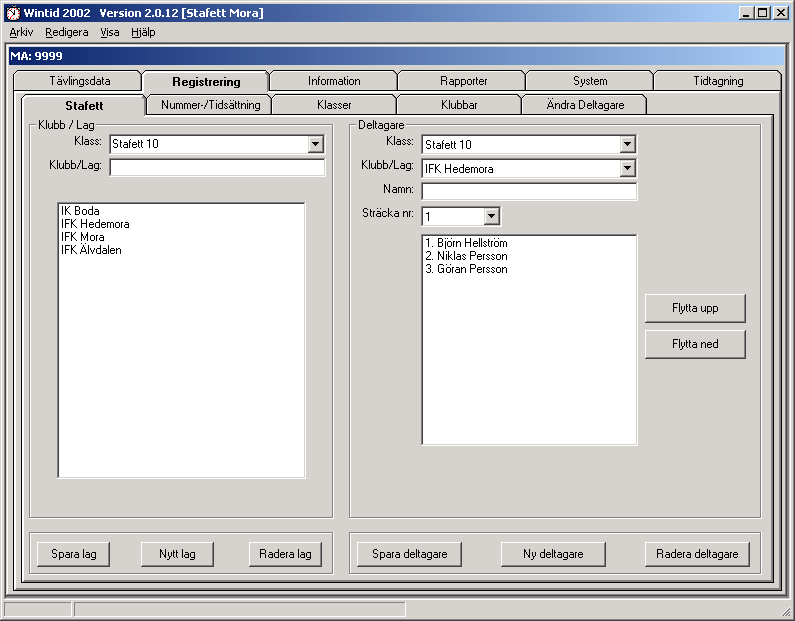This screenshot has width=795, height=621.
Task: Open the Klubbar sub-tab
Action: [x=459, y=104]
